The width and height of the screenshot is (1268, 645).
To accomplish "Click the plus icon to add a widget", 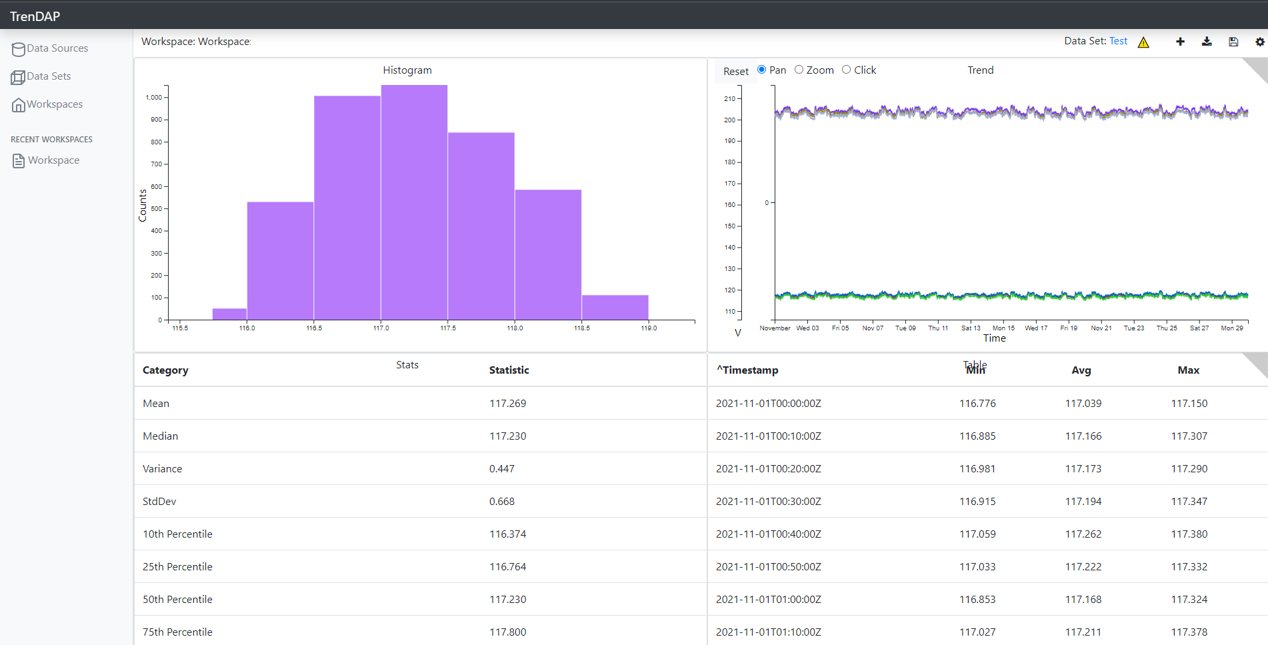I will [1180, 42].
